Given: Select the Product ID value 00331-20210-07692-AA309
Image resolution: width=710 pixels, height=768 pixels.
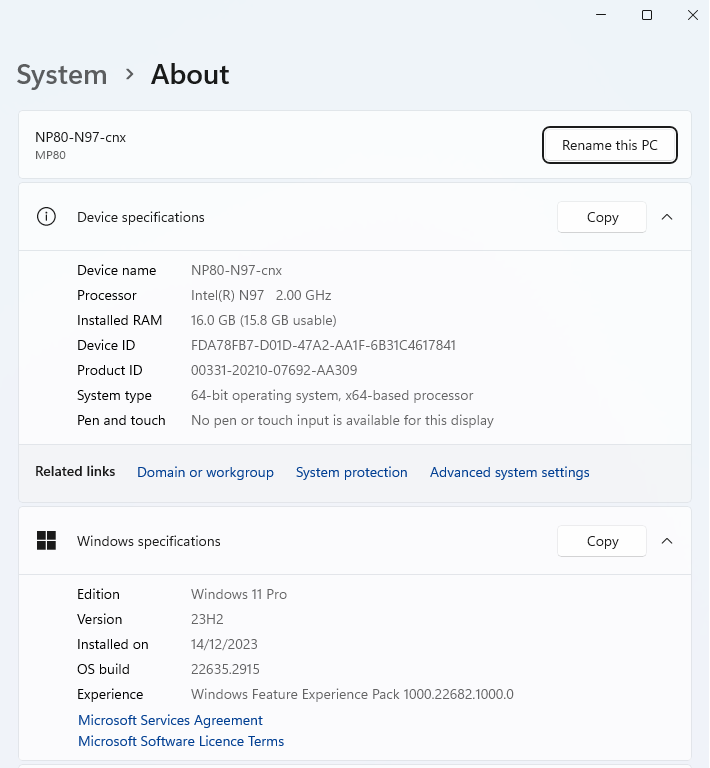Looking at the screenshot, I should 274,370.
